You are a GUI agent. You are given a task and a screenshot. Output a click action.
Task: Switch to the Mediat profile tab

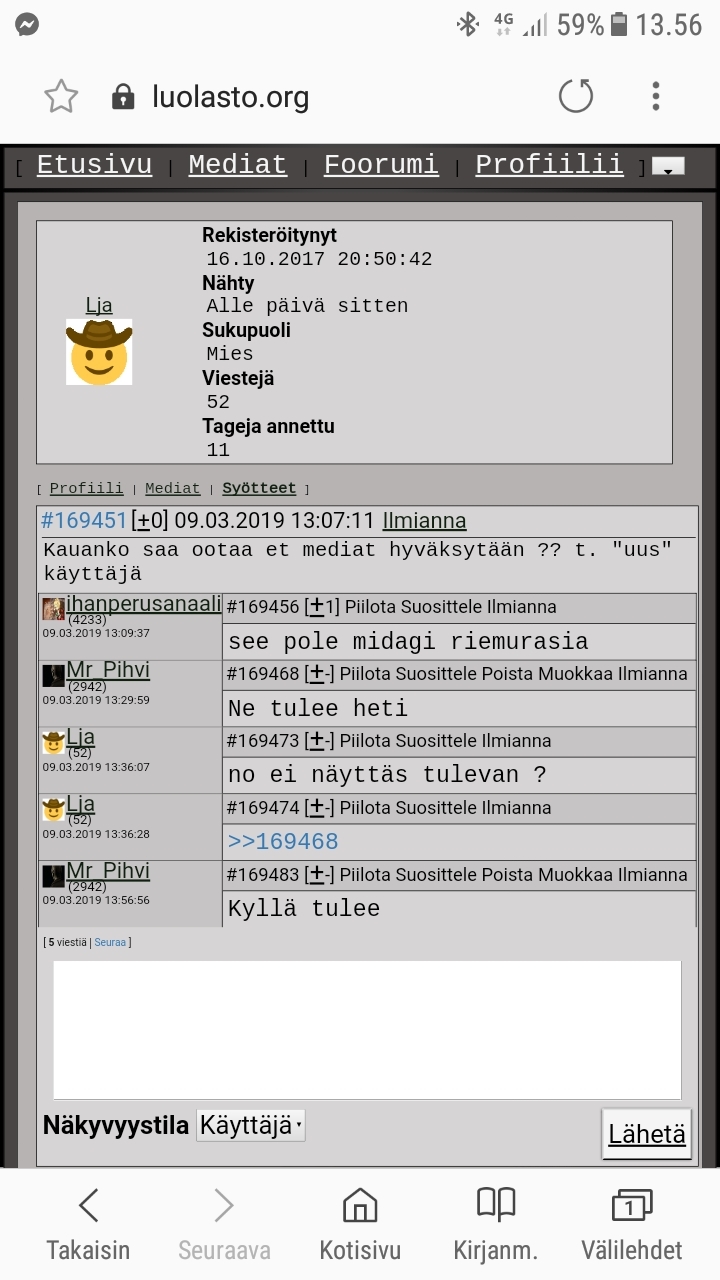173,488
